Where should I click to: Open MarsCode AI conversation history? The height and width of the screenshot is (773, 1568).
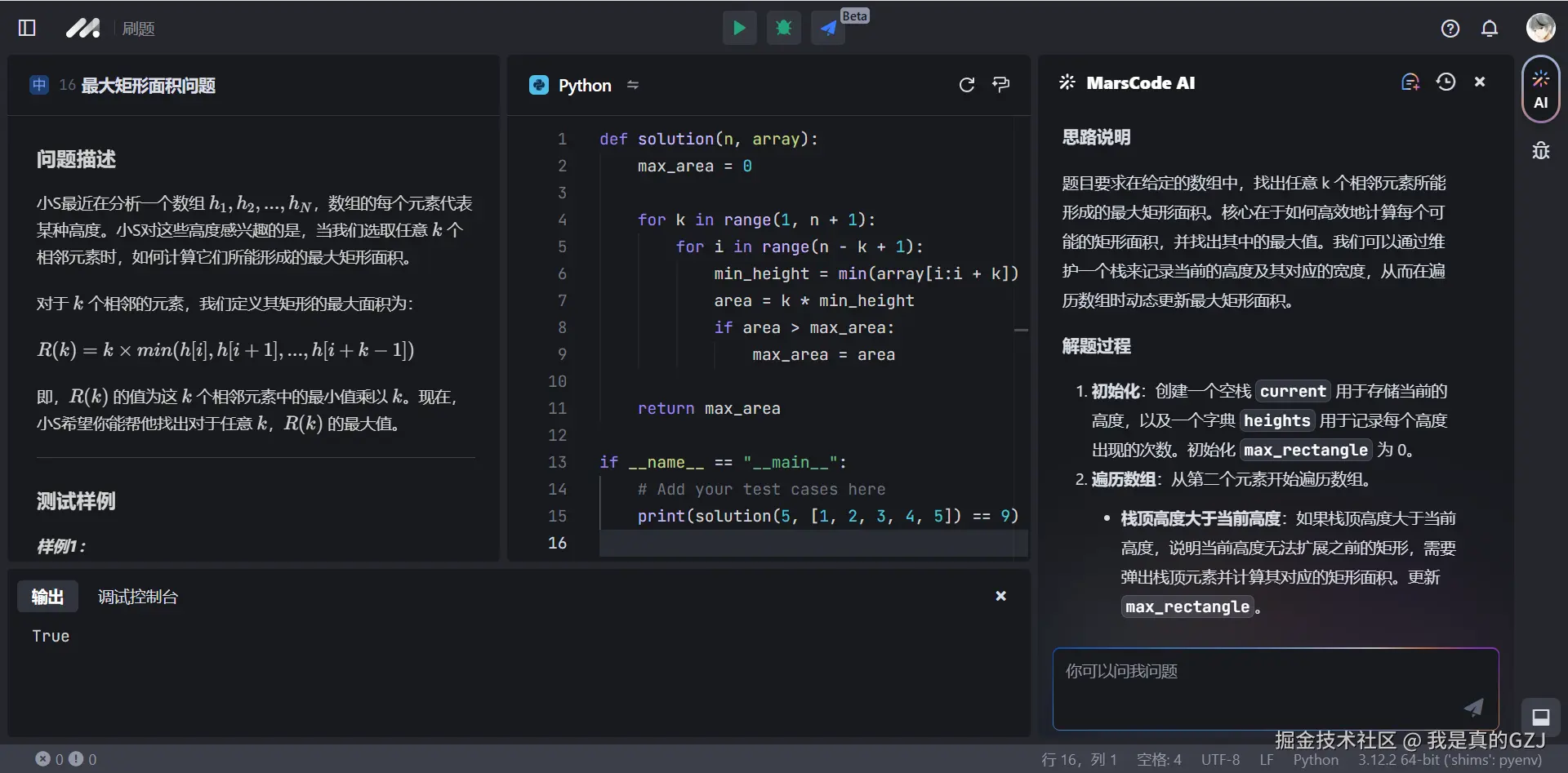coord(1445,82)
